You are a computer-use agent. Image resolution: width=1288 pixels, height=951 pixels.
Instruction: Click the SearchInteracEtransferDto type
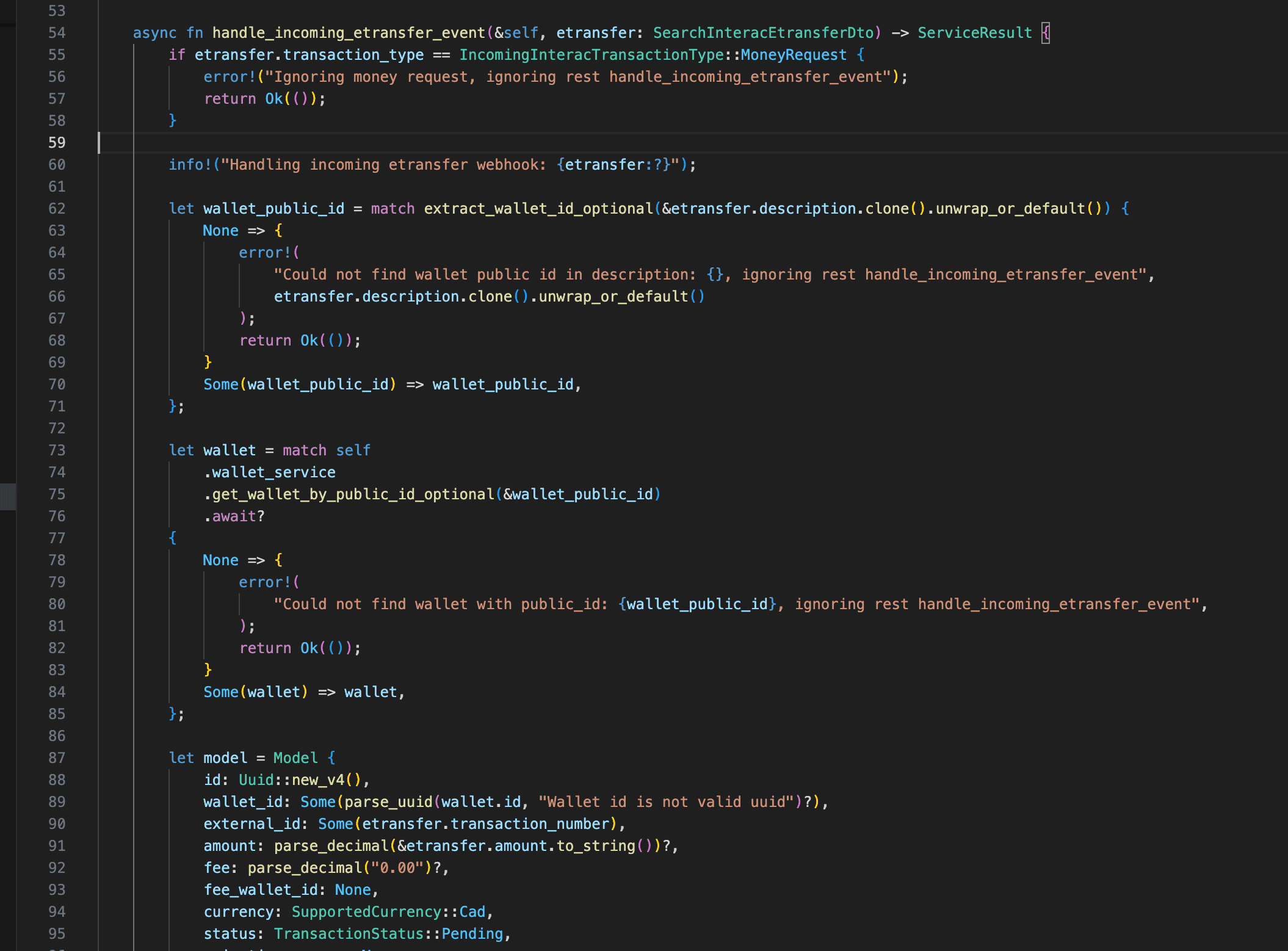click(763, 33)
